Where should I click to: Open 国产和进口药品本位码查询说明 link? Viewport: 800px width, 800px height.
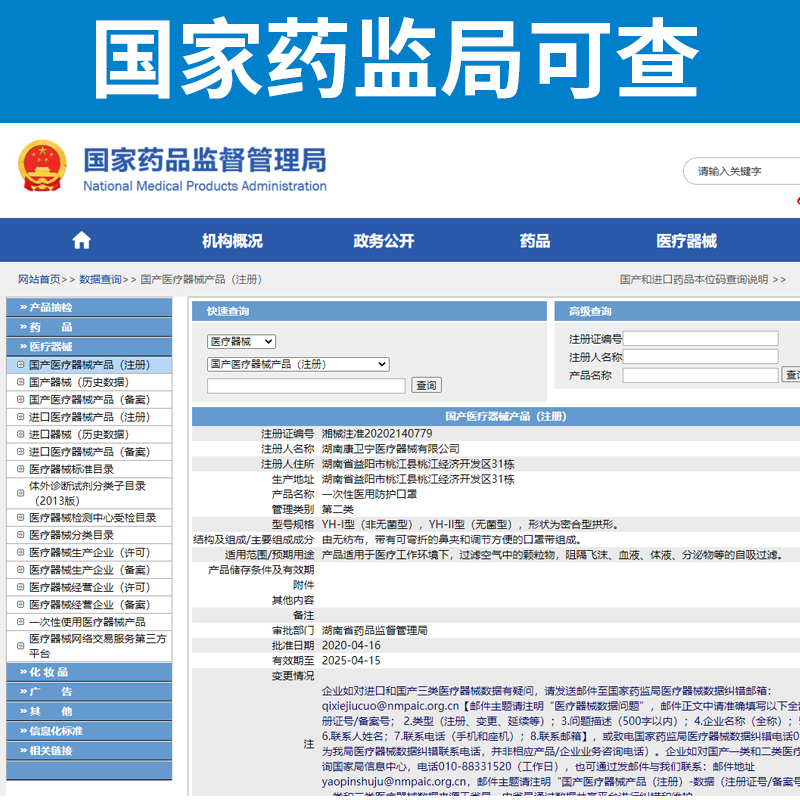pyautogui.click(x=703, y=279)
